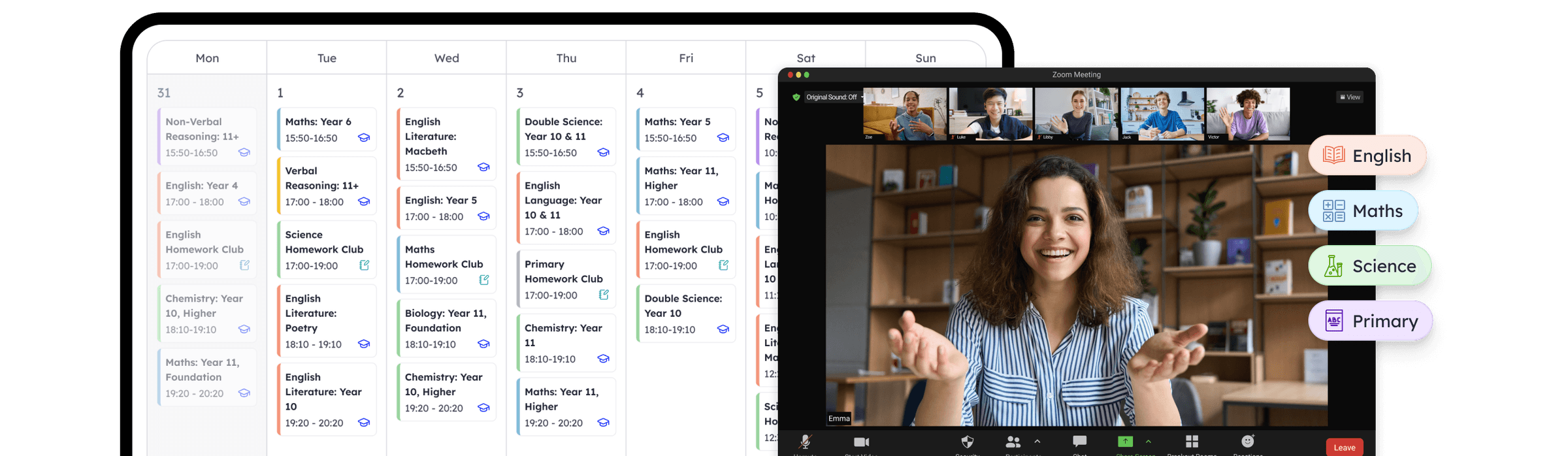Click the Sun column header
This screenshot has height=456, width=1568.
[925, 58]
